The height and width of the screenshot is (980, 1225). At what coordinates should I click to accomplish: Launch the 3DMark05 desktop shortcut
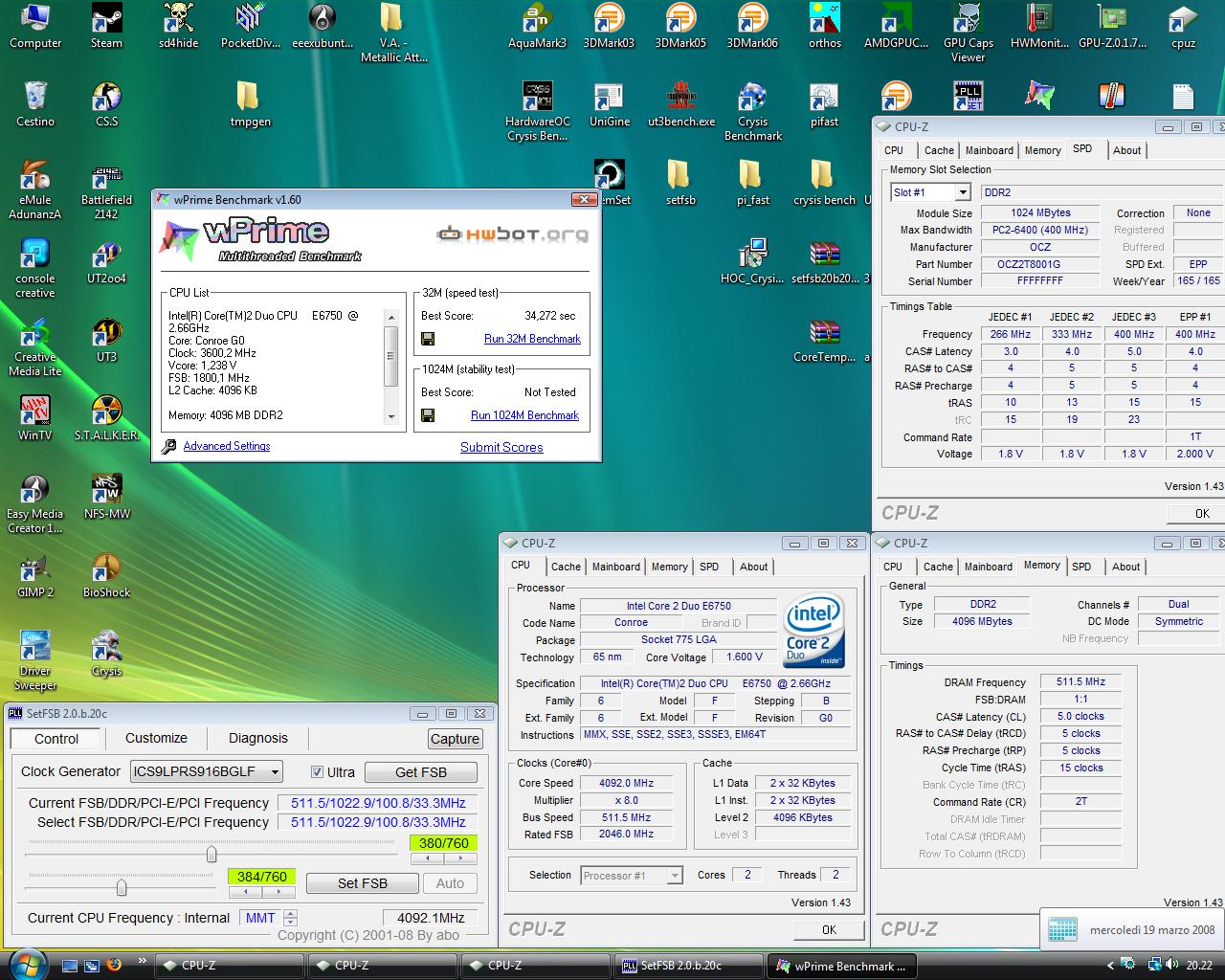[x=680, y=26]
